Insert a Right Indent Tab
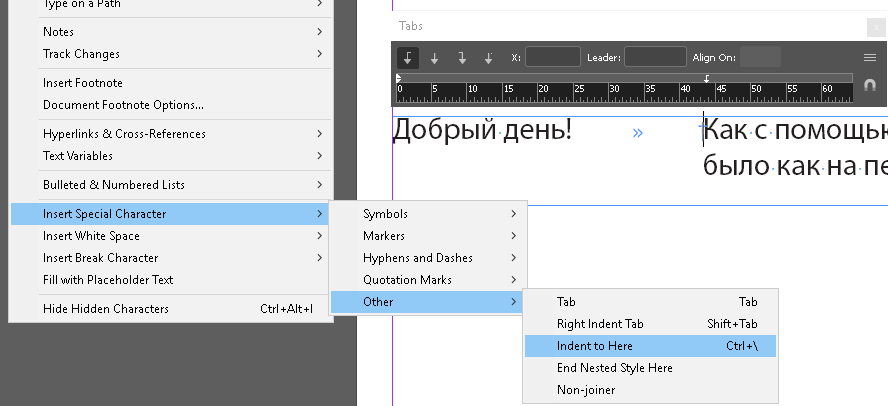Screen dimensions: 888x406 (650, 324)
